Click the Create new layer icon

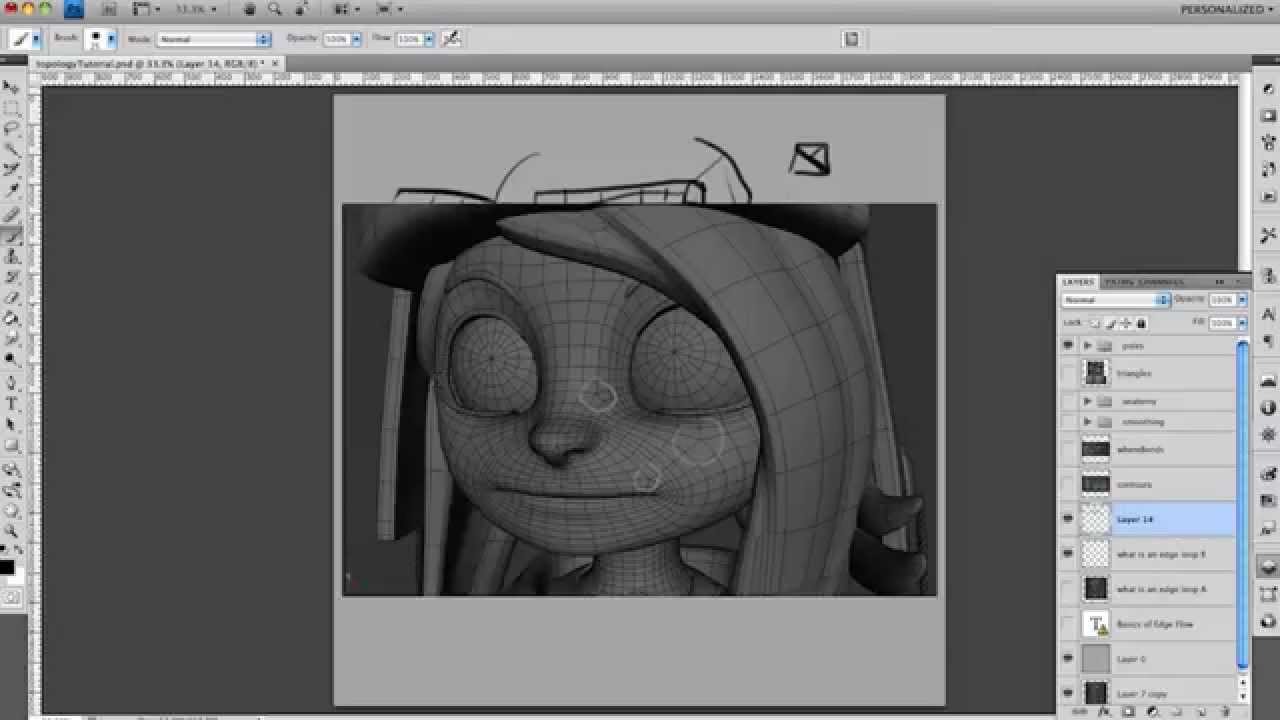coord(1200,712)
